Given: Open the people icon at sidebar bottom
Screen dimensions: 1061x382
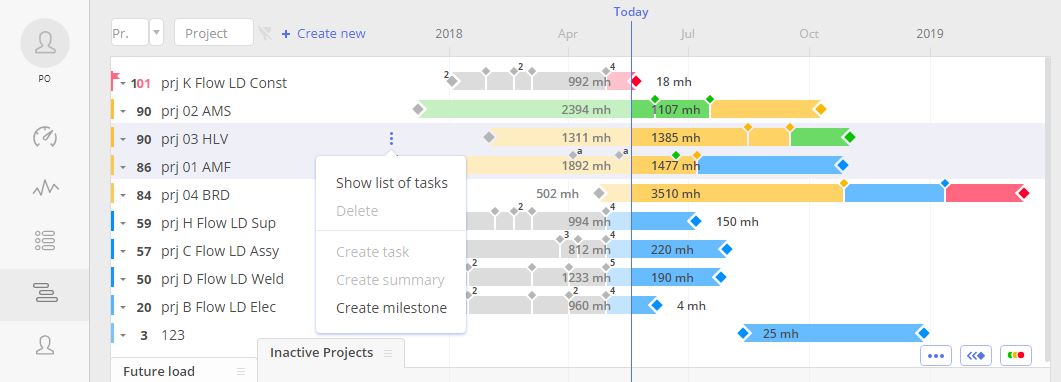Looking at the screenshot, I should [x=45, y=345].
